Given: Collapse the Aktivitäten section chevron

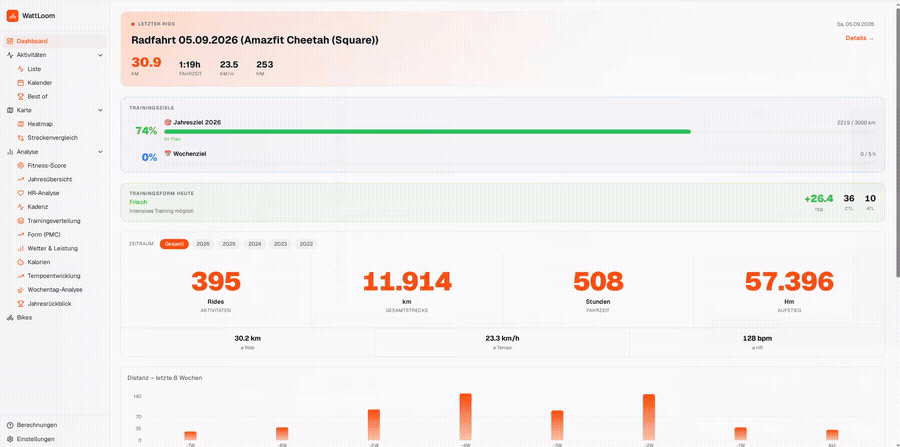Looking at the screenshot, I should coord(100,55).
